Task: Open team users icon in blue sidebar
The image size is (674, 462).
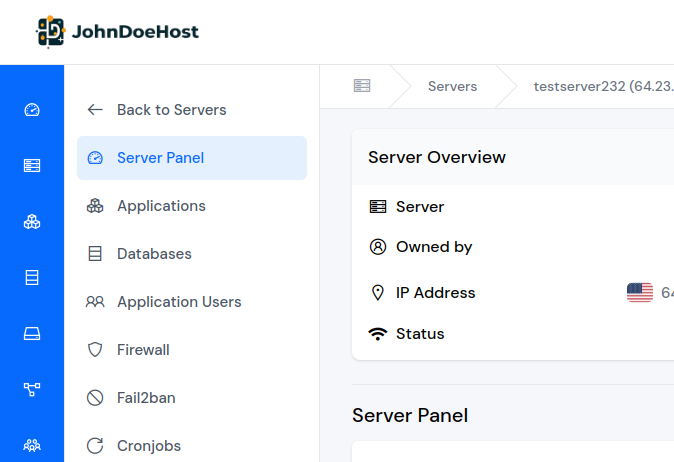Action: [32, 445]
